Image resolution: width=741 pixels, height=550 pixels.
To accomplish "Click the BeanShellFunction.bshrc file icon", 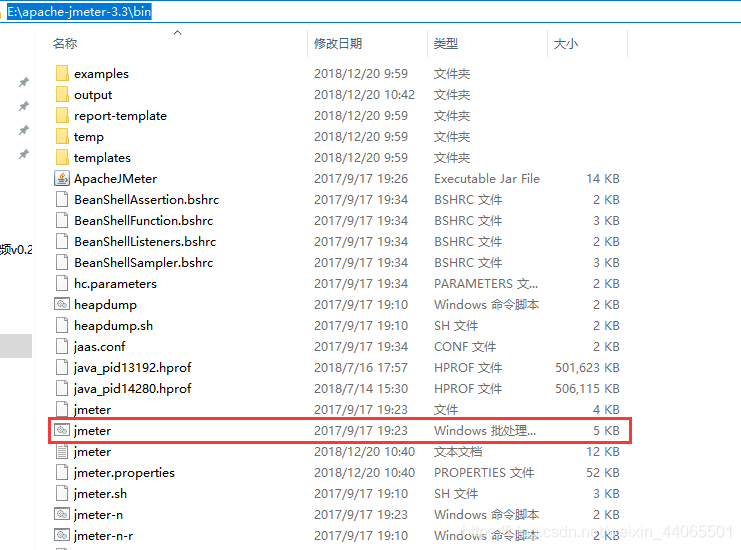I will [x=62, y=220].
